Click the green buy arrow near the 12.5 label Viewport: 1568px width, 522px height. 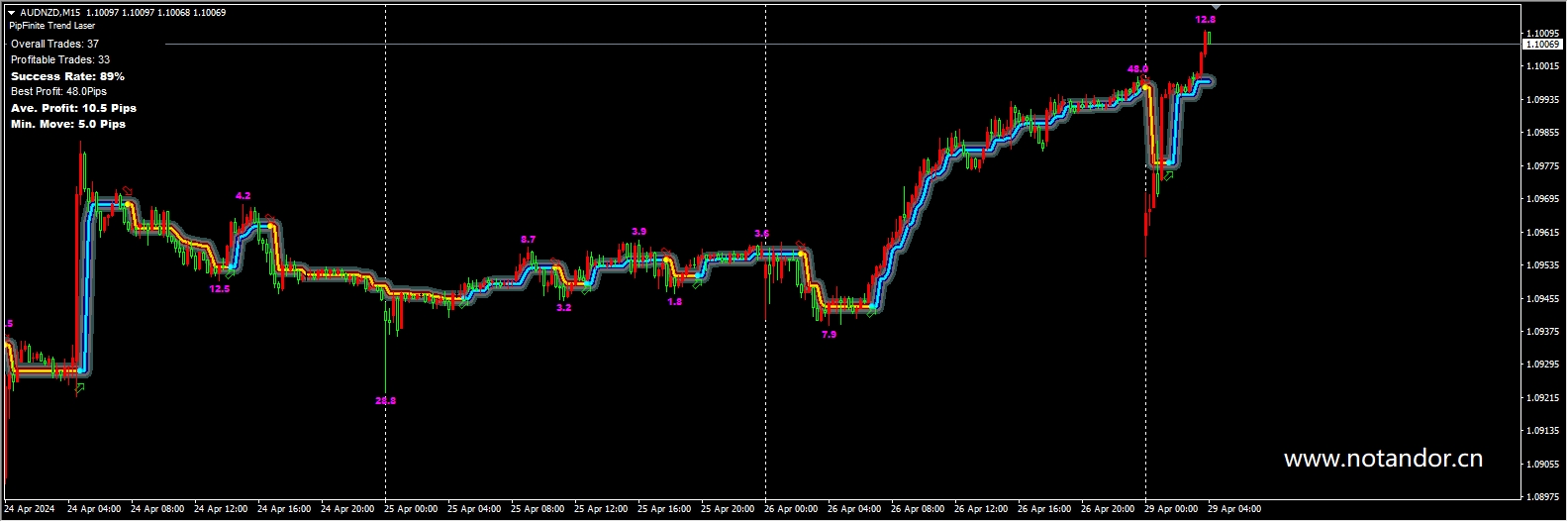pyautogui.click(x=230, y=274)
